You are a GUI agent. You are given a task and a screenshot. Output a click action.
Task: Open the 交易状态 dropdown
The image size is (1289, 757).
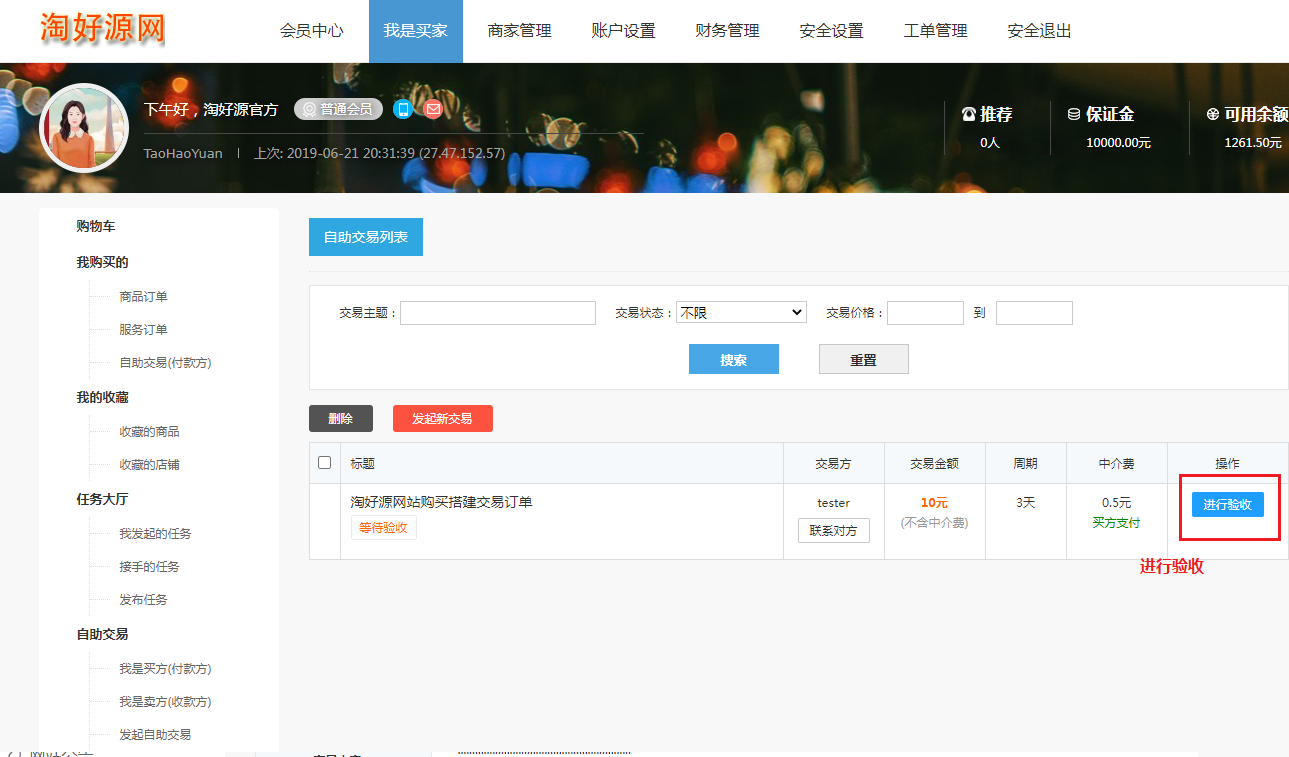[x=741, y=313]
